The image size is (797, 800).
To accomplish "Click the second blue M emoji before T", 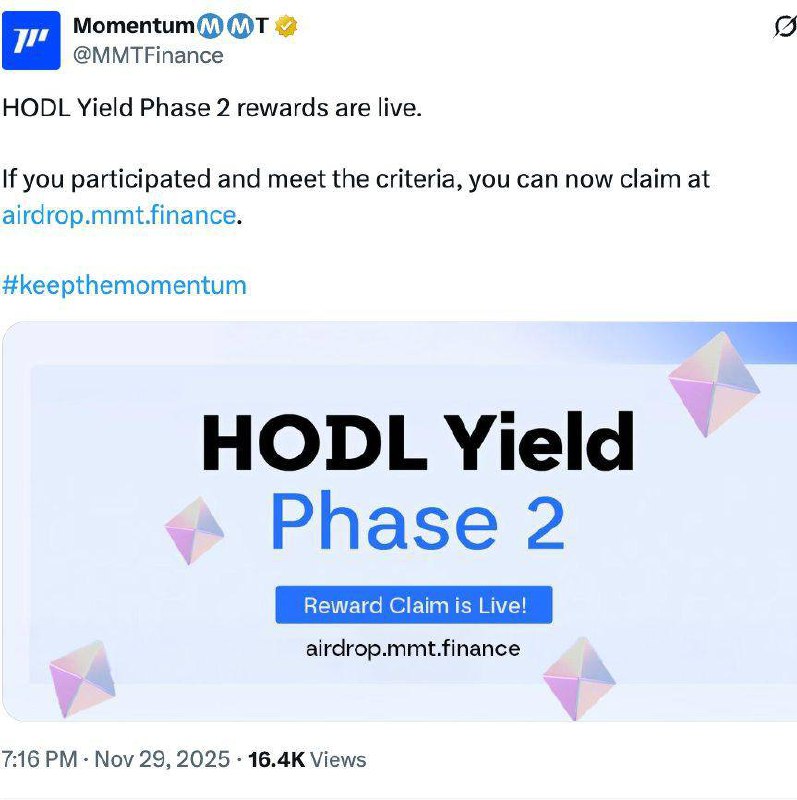I will click(240, 26).
